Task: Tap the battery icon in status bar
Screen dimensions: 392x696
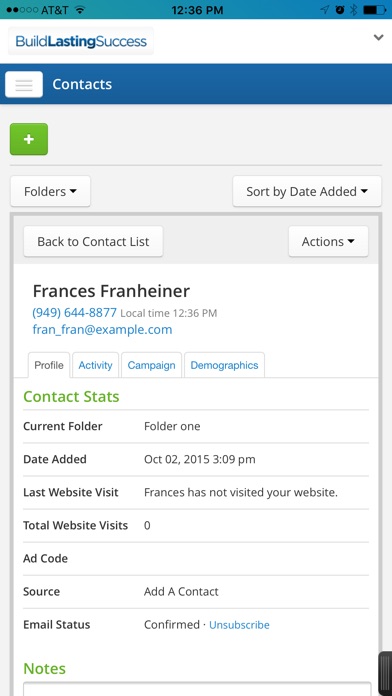Action: (374, 10)
